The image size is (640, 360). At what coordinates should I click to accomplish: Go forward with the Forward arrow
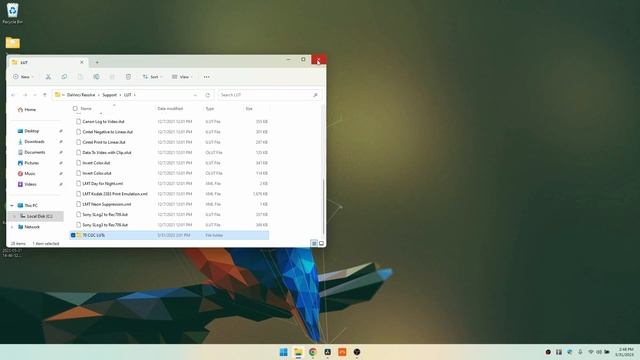point(25,95)
